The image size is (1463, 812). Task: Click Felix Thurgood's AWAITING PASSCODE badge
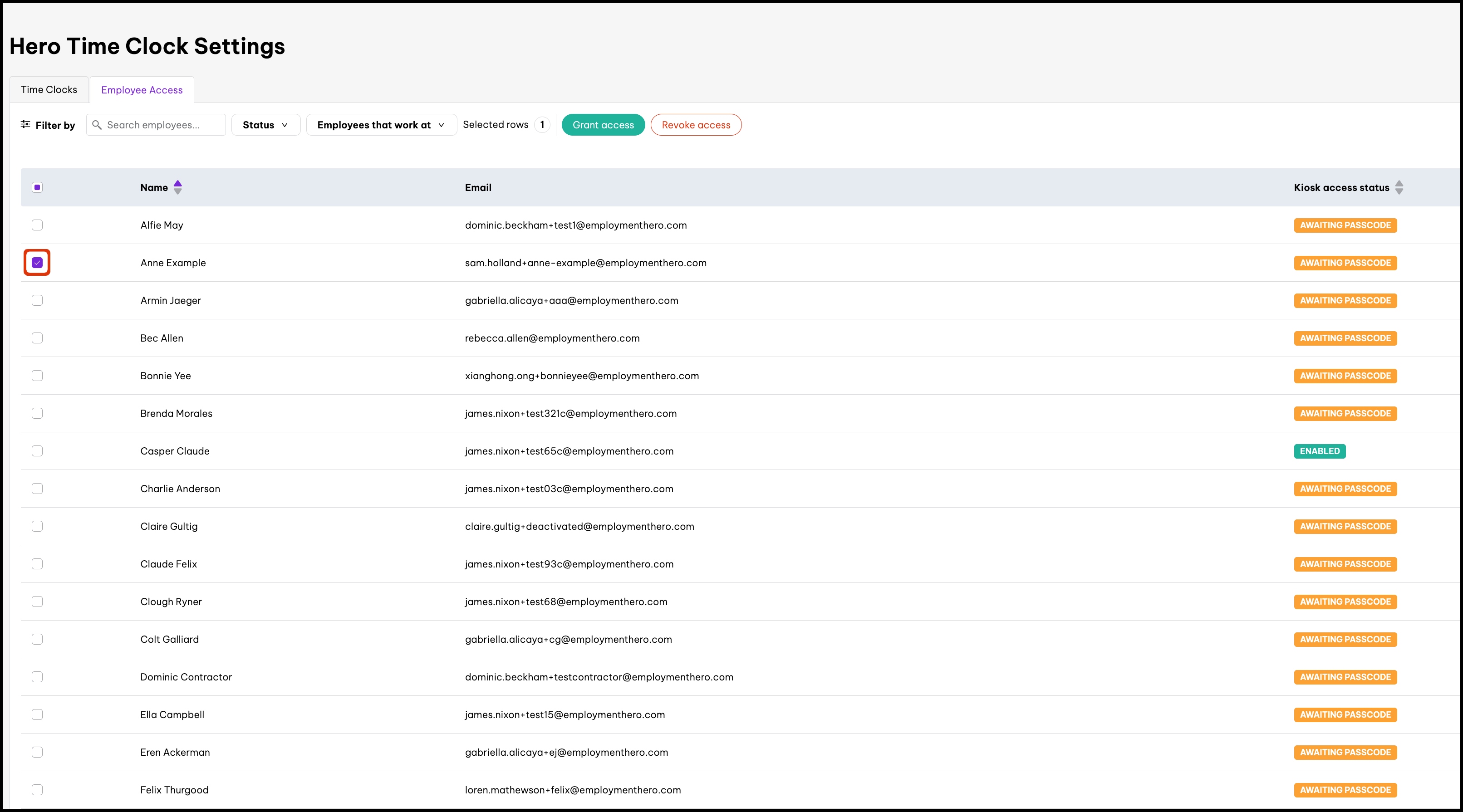1345,790
